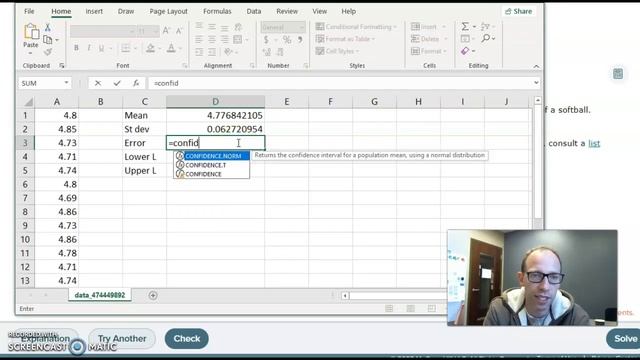Click the Decrease Font Size icon
Viewport: 640px width, 360px height.
point(179,31)
